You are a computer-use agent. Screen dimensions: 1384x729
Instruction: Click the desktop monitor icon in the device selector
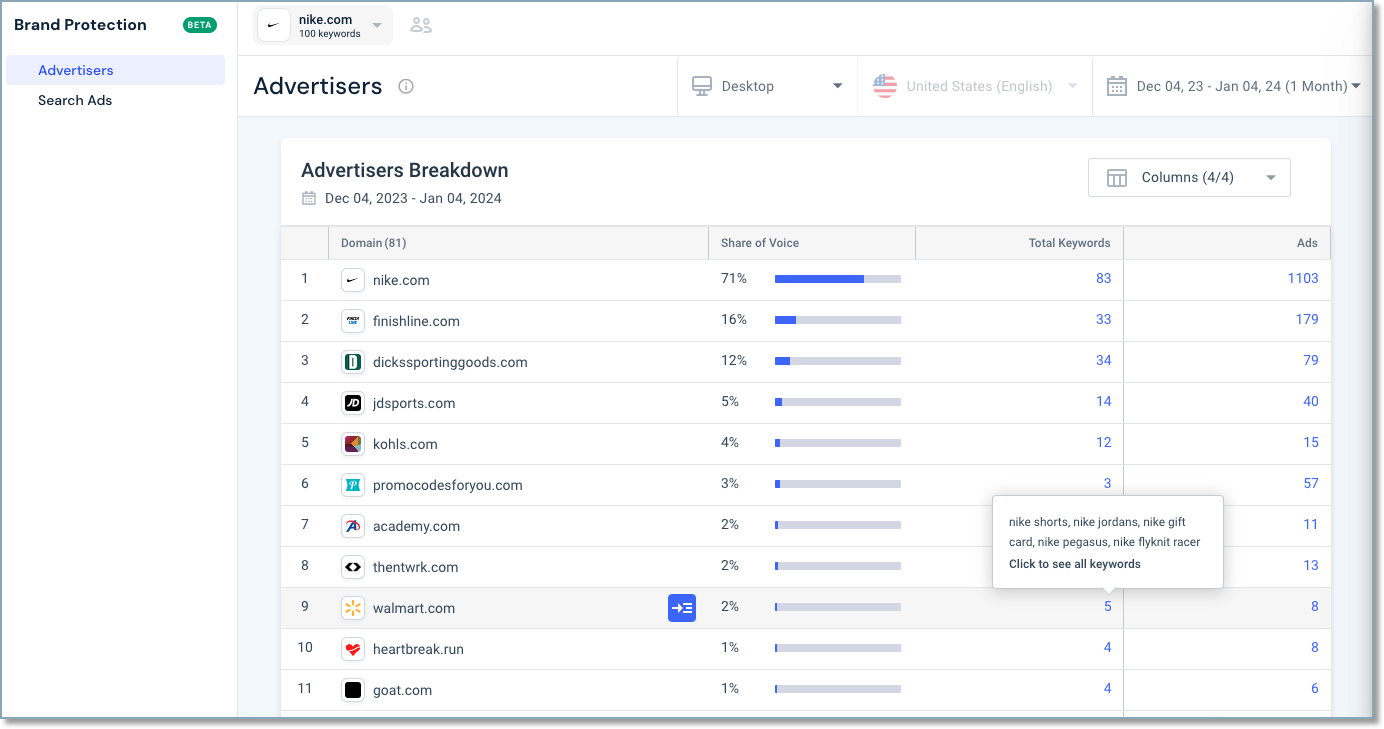click(x=702, y=86)
